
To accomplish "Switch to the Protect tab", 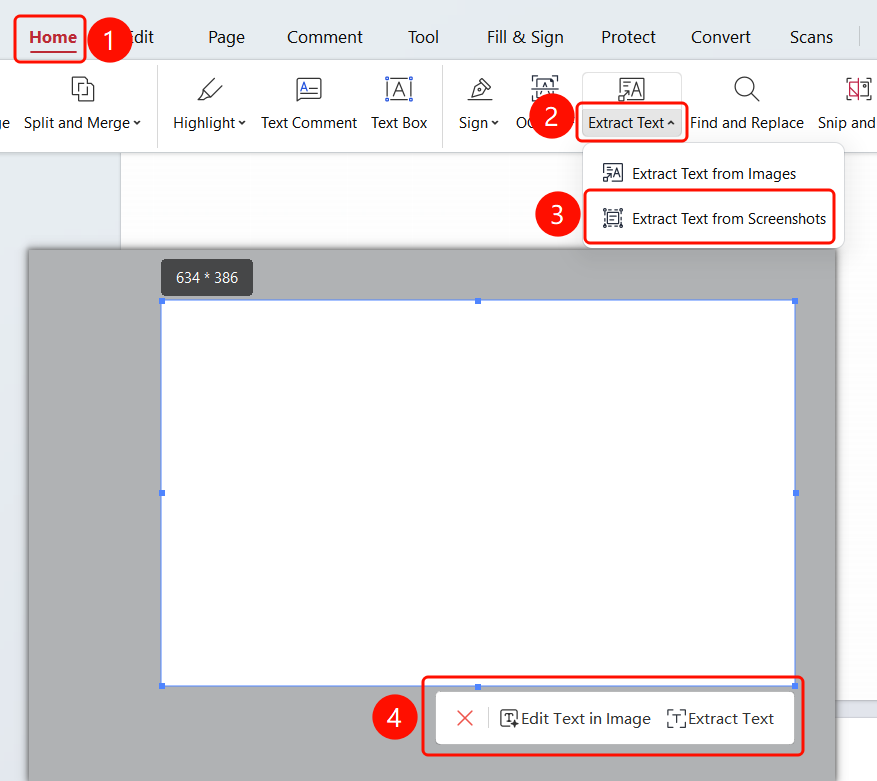I will (x=628, y=37).
